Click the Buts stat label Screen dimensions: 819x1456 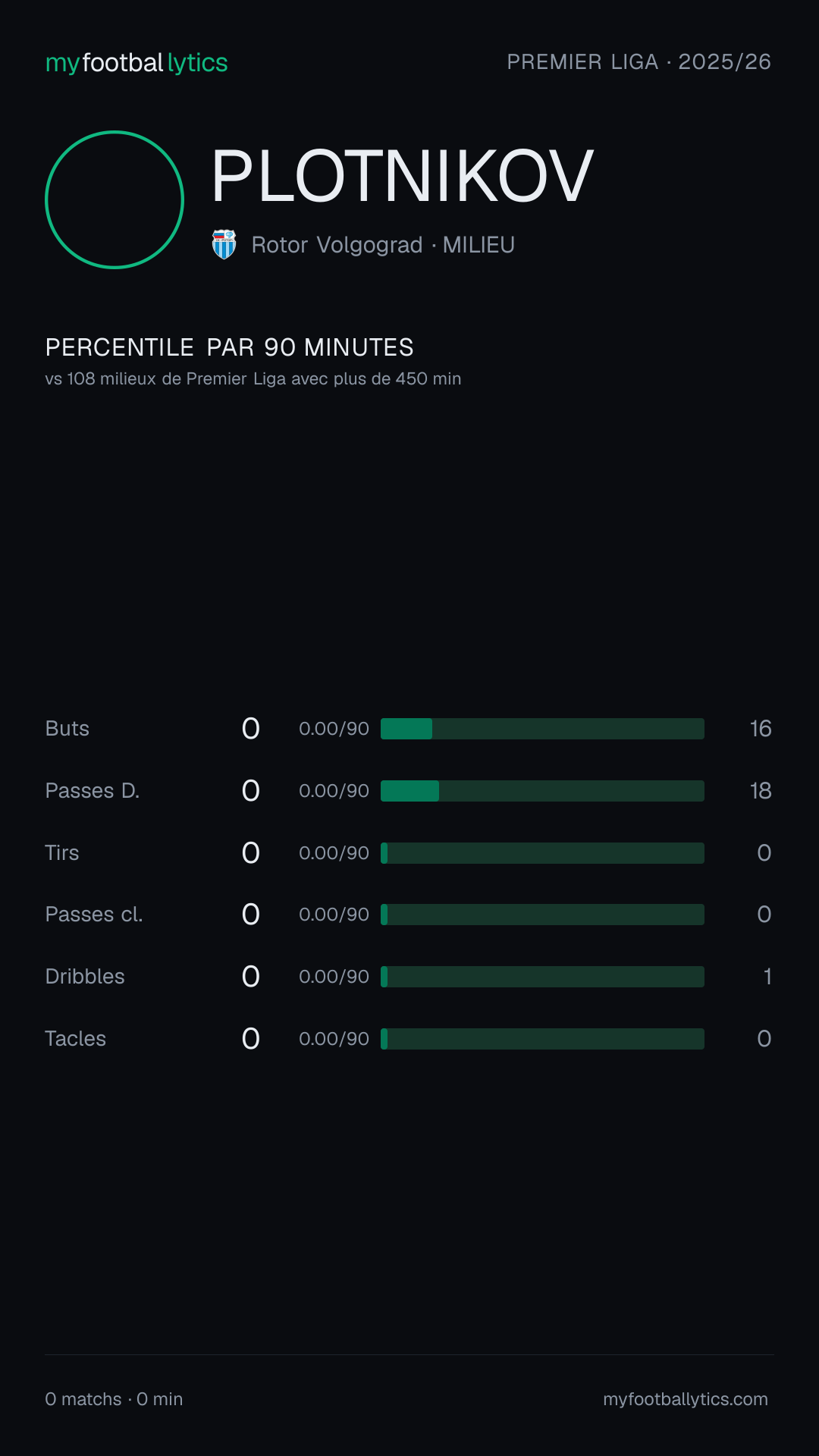[x=67, y=729]
